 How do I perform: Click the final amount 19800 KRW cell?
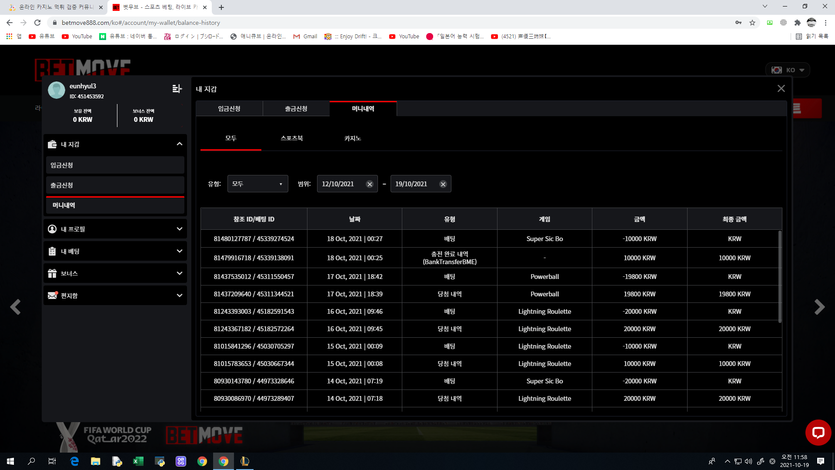pos(734,294)
